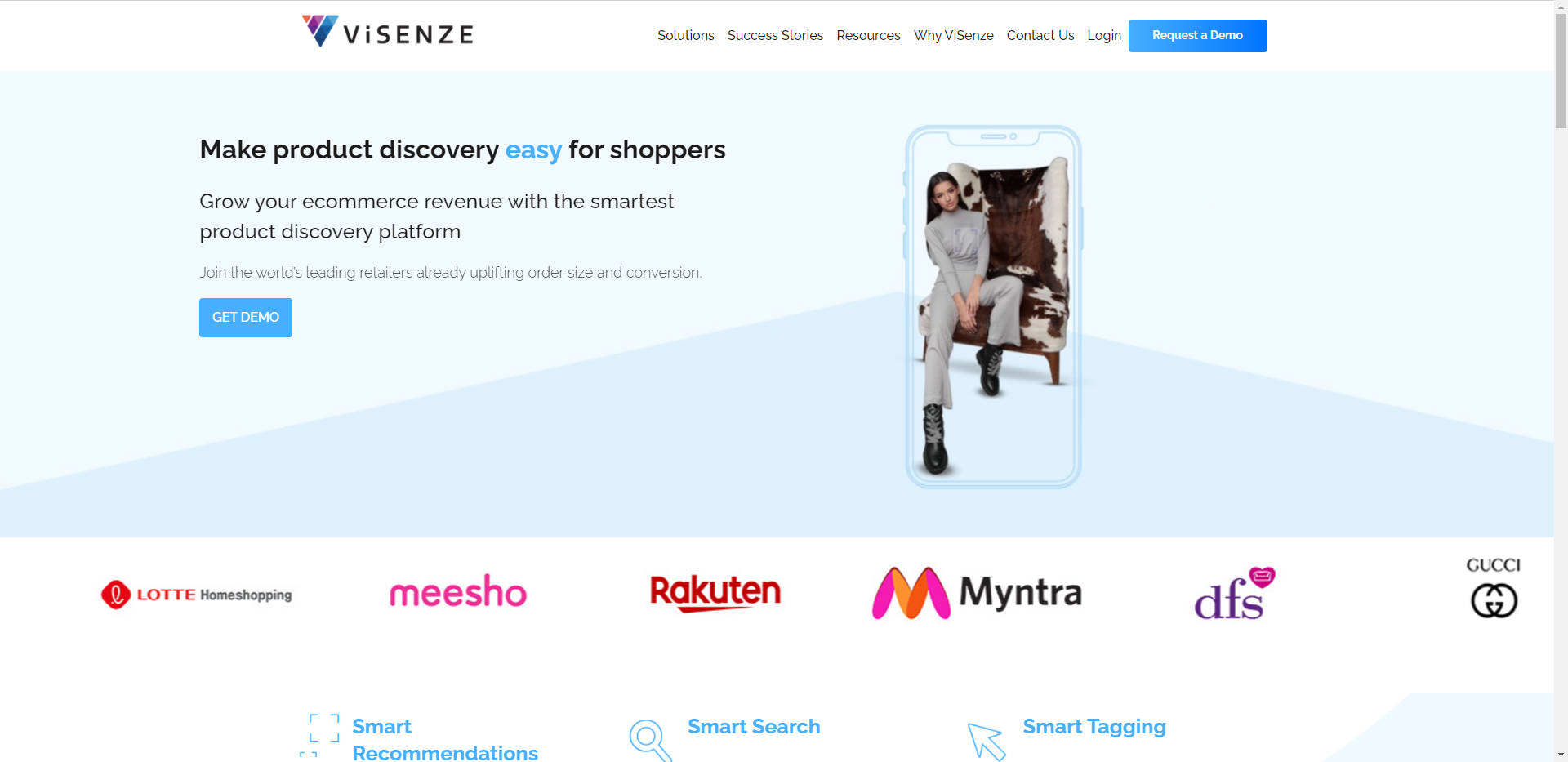
Task: Click the Smart Search magnifier icon
Action: pos(650,740)
